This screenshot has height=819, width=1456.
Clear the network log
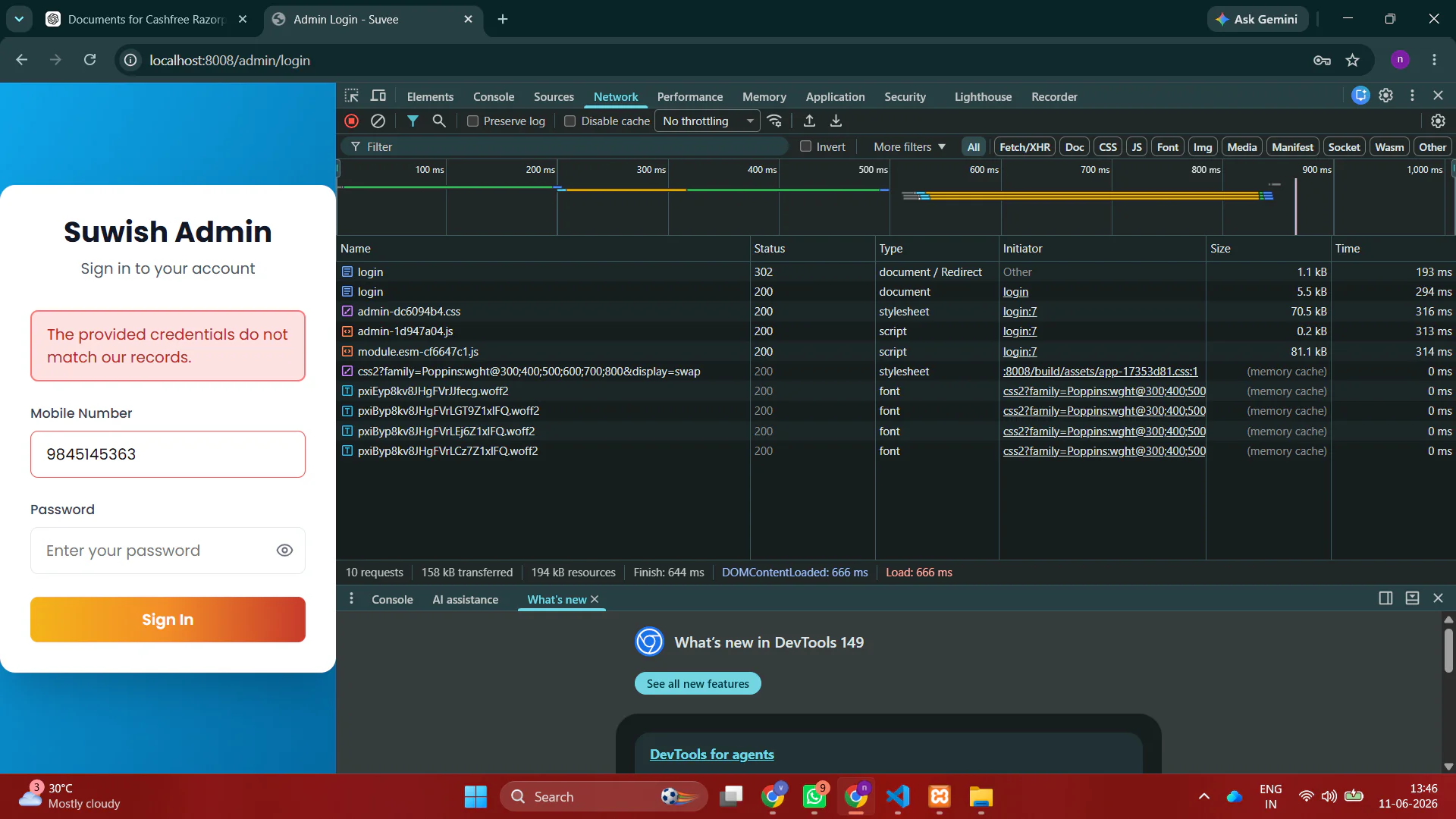tap(378, 121)
